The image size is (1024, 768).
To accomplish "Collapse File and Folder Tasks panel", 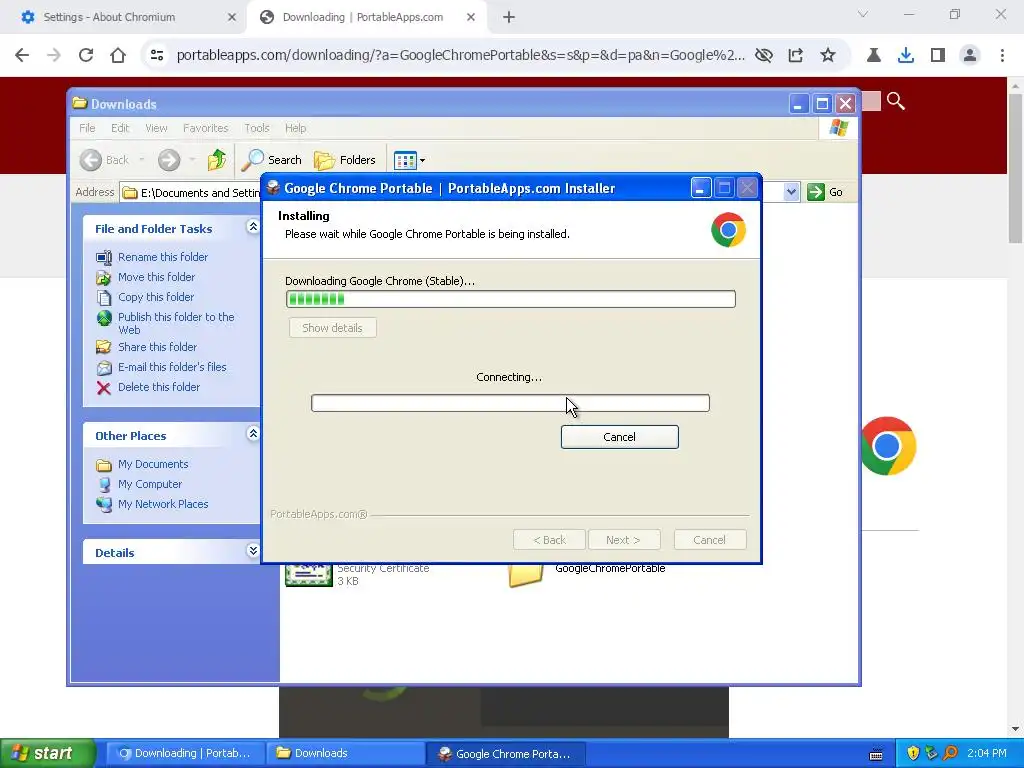I will click(x=253, y=227).
